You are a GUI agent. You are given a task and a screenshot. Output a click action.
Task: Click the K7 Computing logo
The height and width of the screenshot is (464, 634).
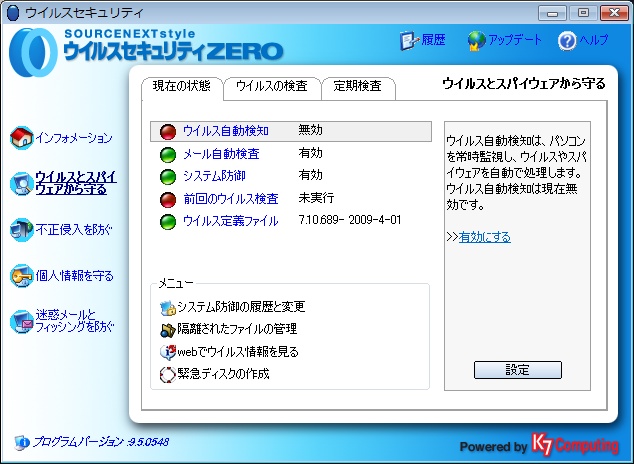575,445
